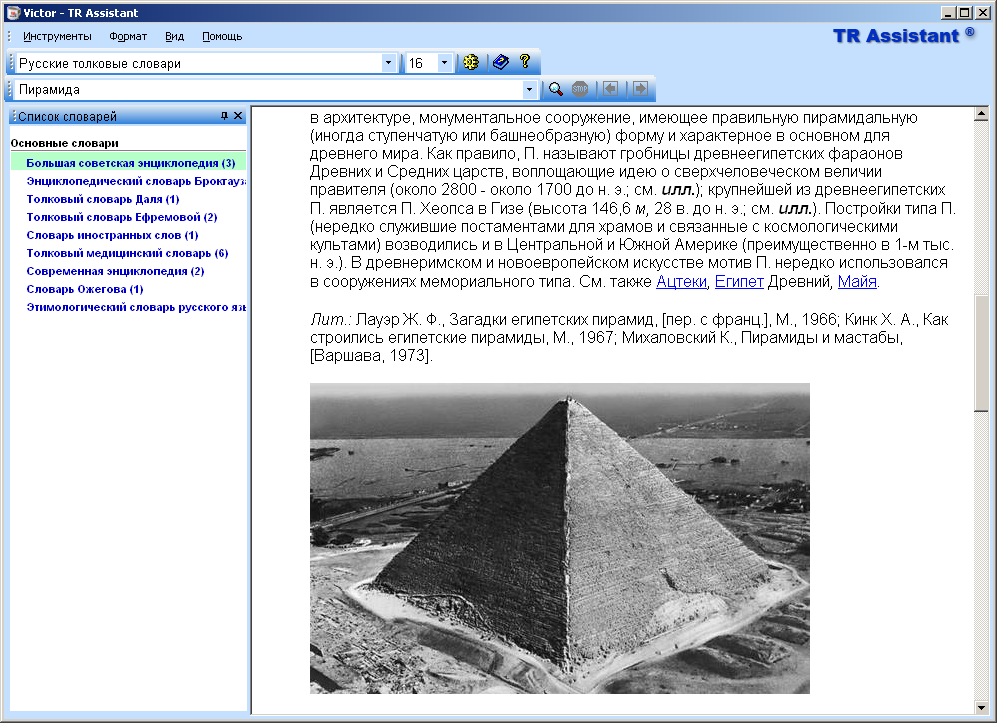Viewport: 997px width, 723px height.
Task: Click the magnifier search icon
Action: (x=556, y=89)
